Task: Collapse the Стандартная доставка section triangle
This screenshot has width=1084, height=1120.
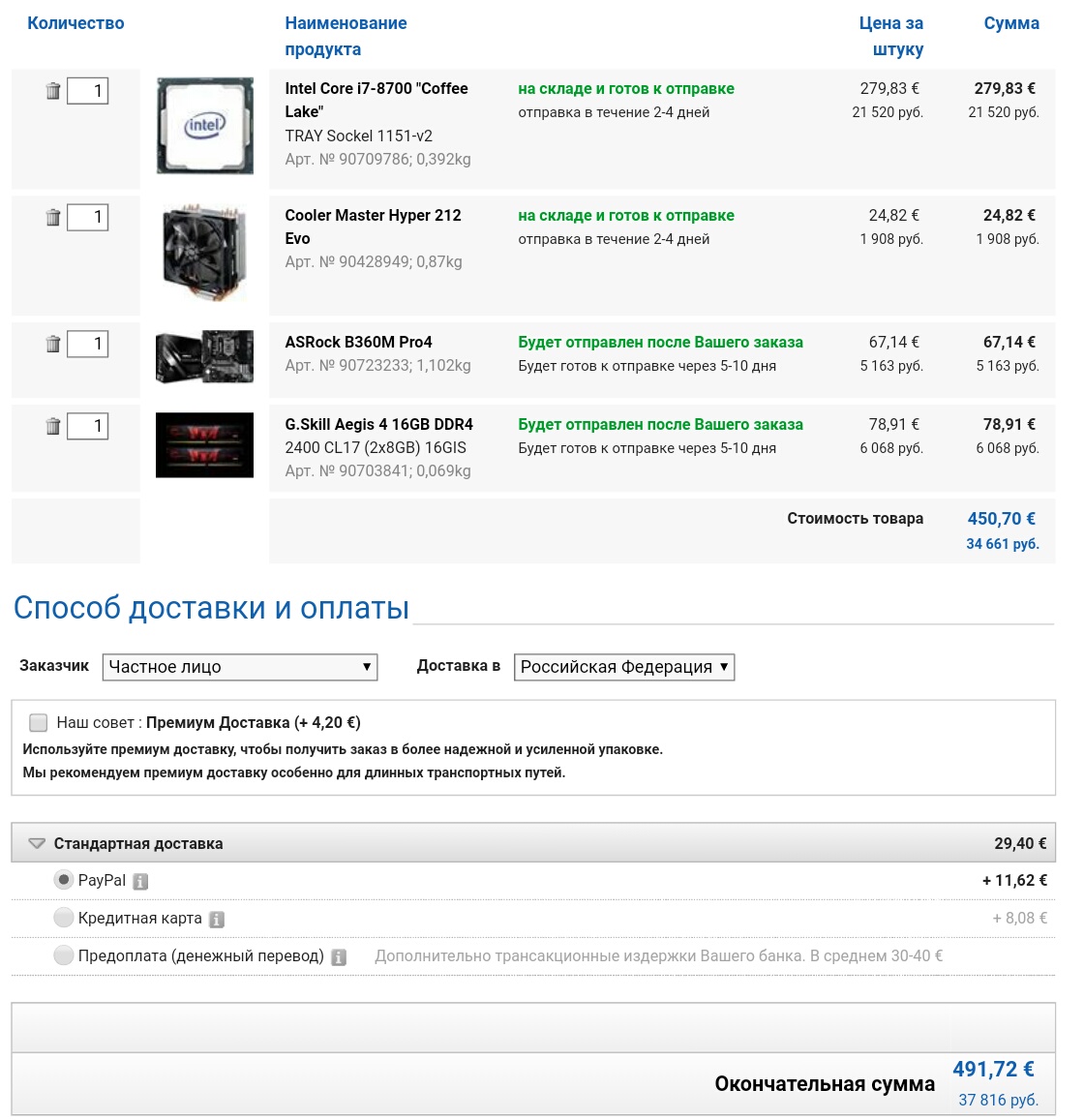Action: [x=37, y=843]
